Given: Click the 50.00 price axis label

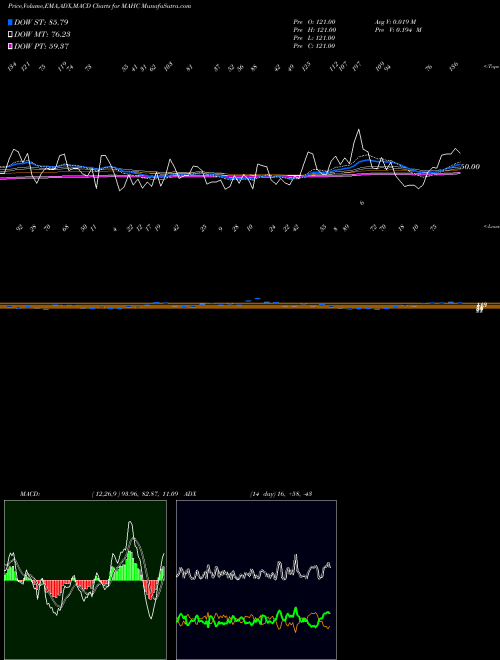Looking at the screenshot, I should click(470, 167).
